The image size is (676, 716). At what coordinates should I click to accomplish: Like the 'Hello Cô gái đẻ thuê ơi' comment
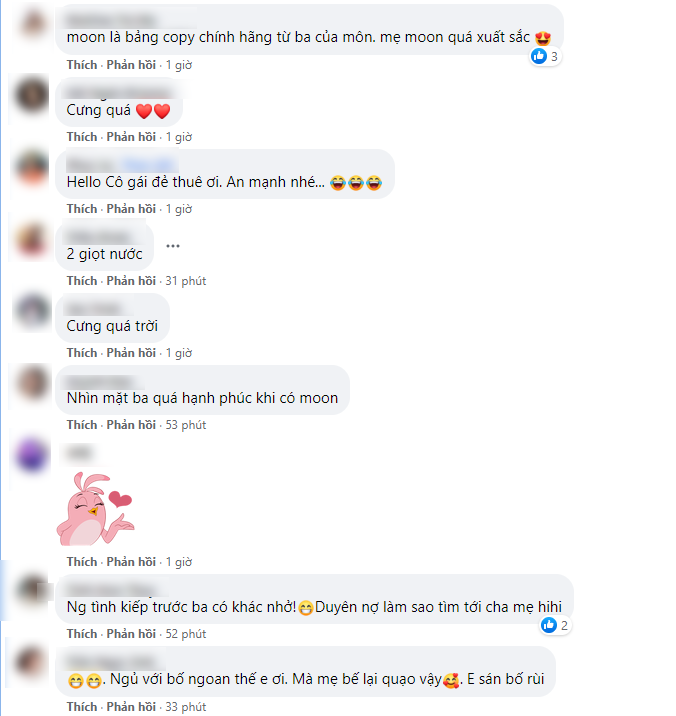tap(82, 209)
